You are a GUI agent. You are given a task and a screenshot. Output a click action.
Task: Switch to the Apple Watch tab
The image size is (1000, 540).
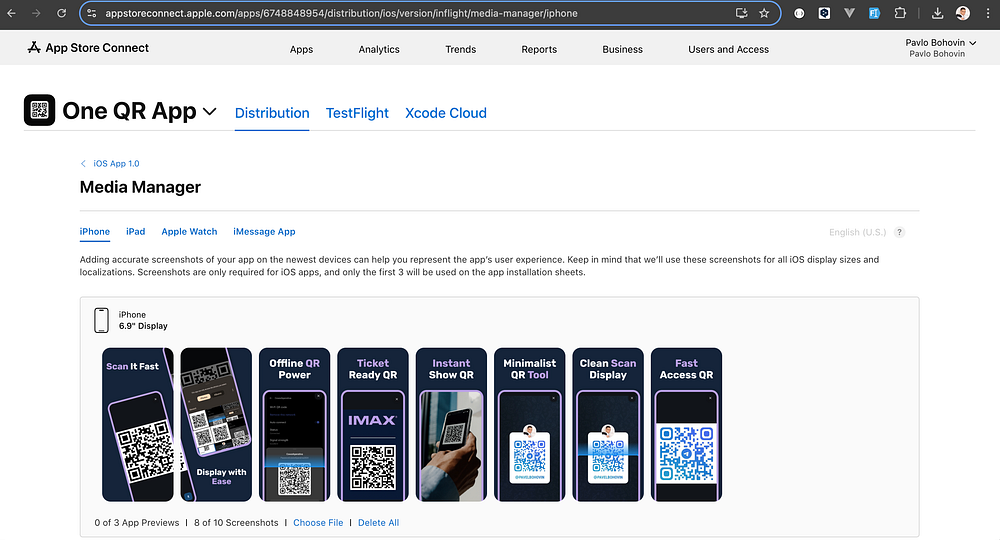[x=189, y=231]
